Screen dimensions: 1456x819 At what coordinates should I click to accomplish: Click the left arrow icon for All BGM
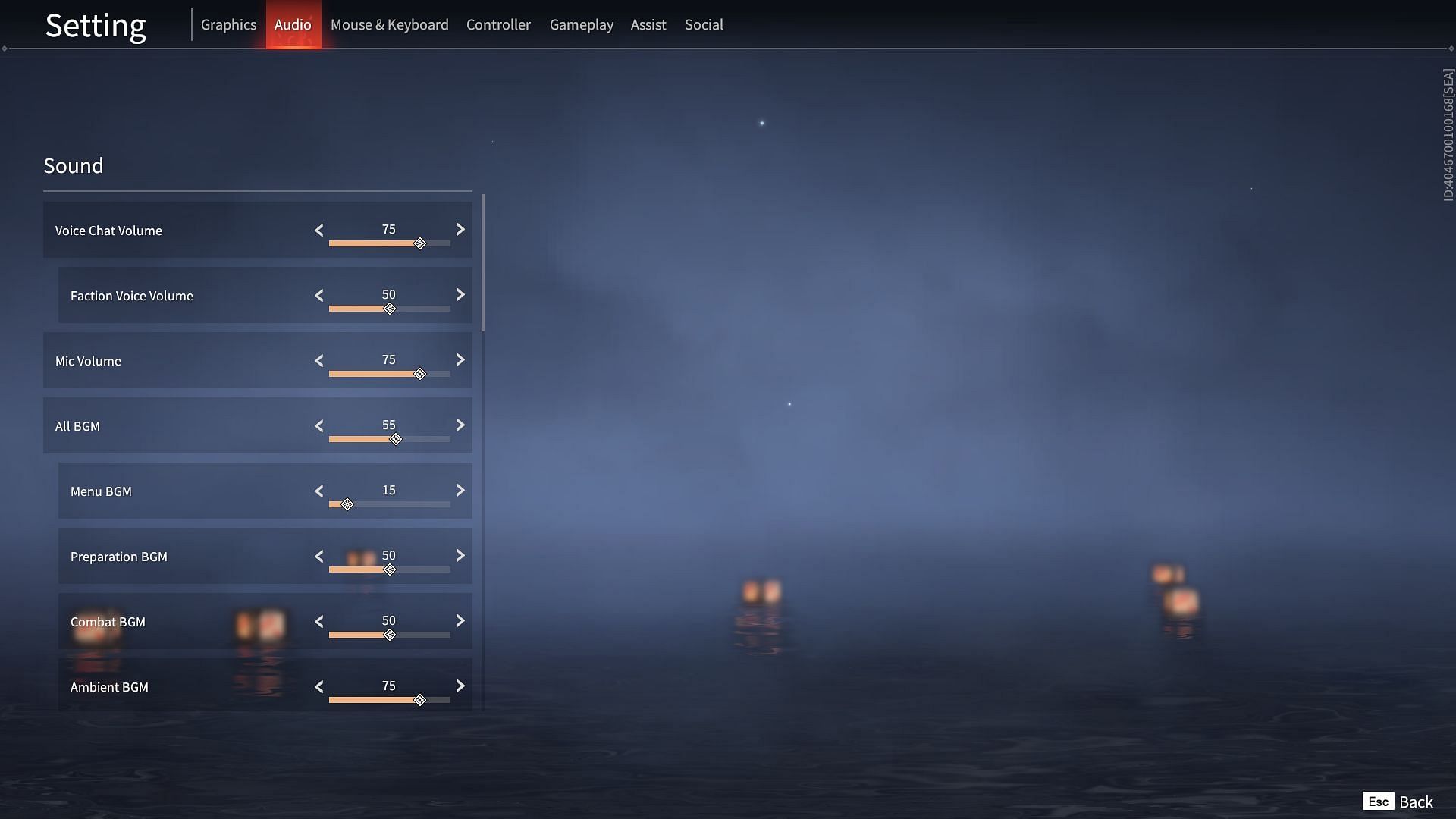click(x=318, y=425)
